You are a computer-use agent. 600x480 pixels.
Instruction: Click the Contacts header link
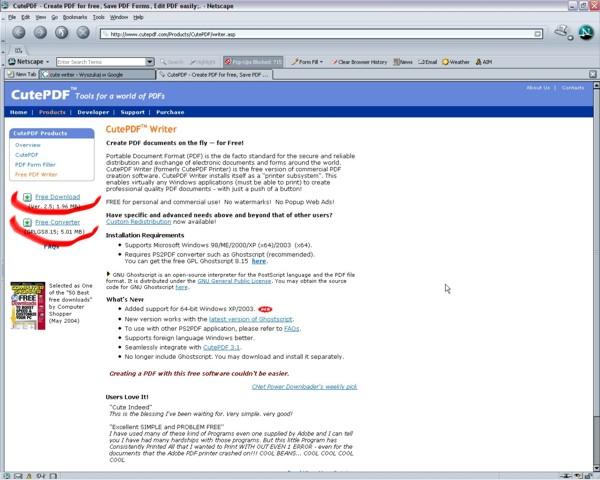tap(572, 88)
